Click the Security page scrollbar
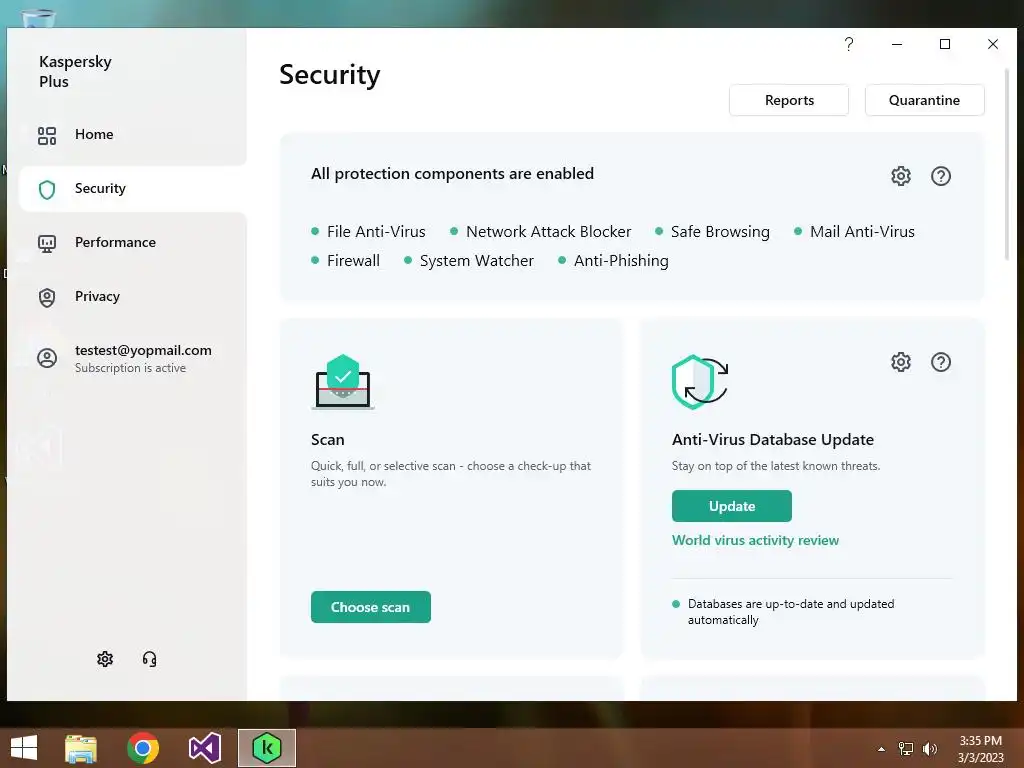The height and width of the screenshot is (768, 1024). tap(1006, 163)
